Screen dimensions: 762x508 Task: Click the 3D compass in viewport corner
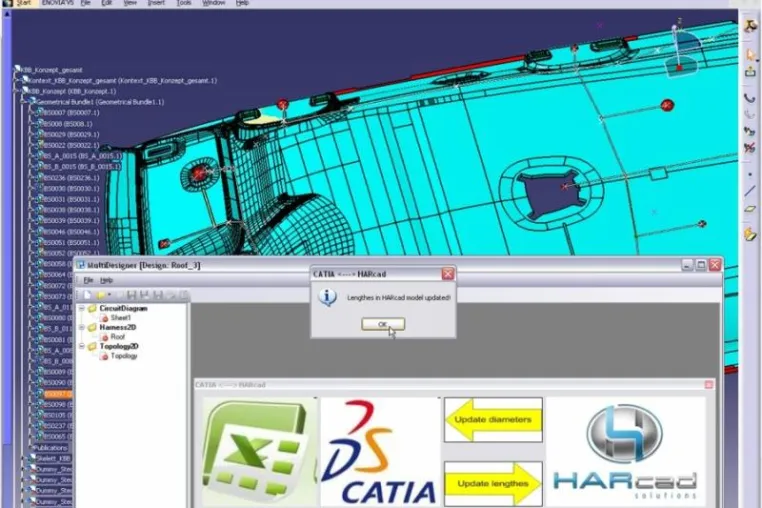pyautogui.click(x=682, y=49)
